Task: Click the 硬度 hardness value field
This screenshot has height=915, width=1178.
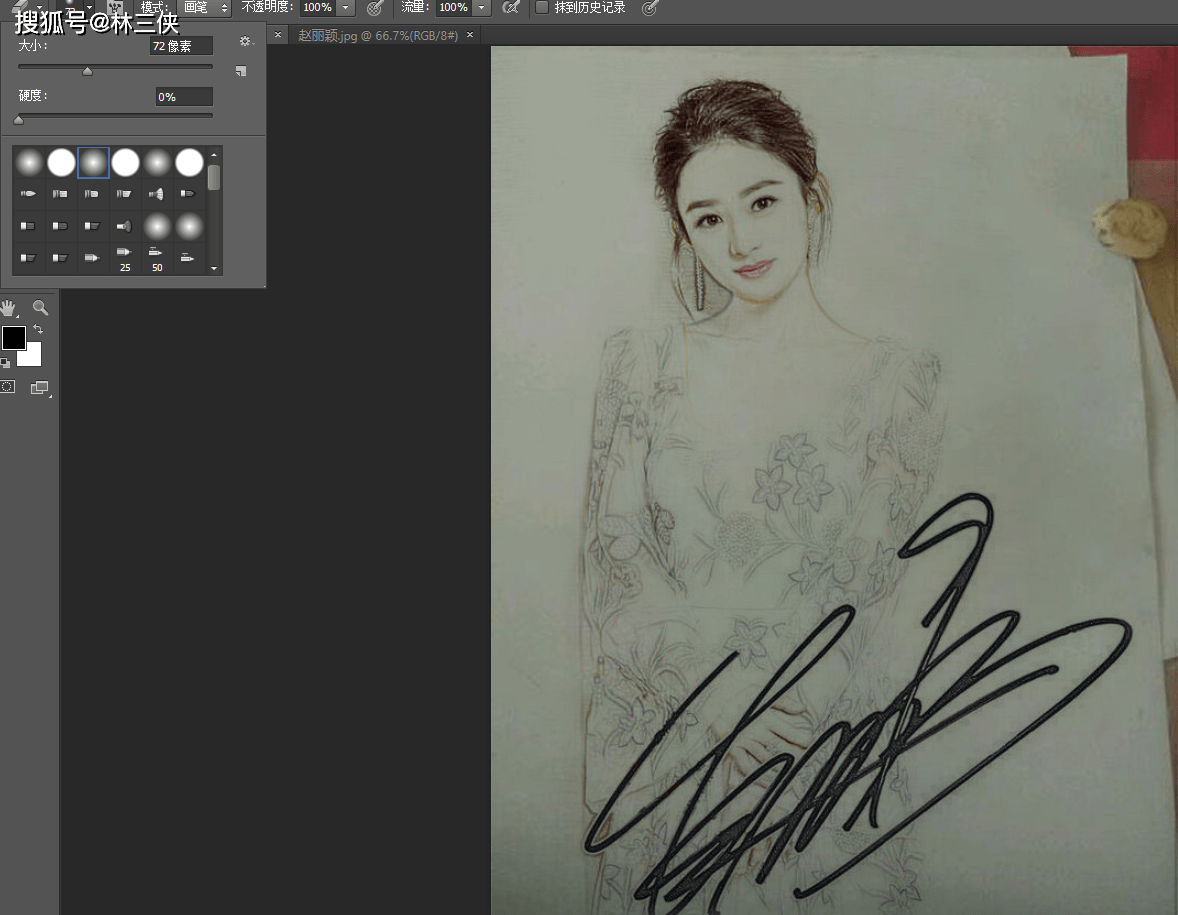Action: point(184,97)
